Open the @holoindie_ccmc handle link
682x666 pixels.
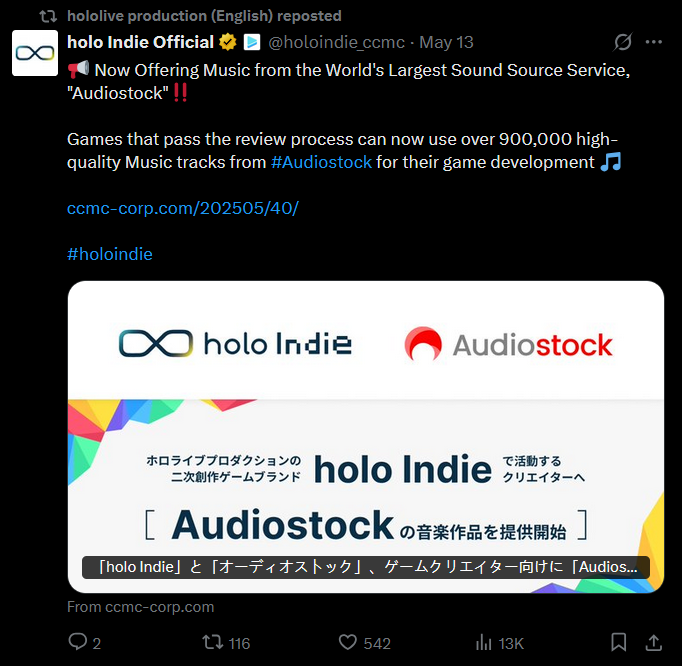(337, 42)
